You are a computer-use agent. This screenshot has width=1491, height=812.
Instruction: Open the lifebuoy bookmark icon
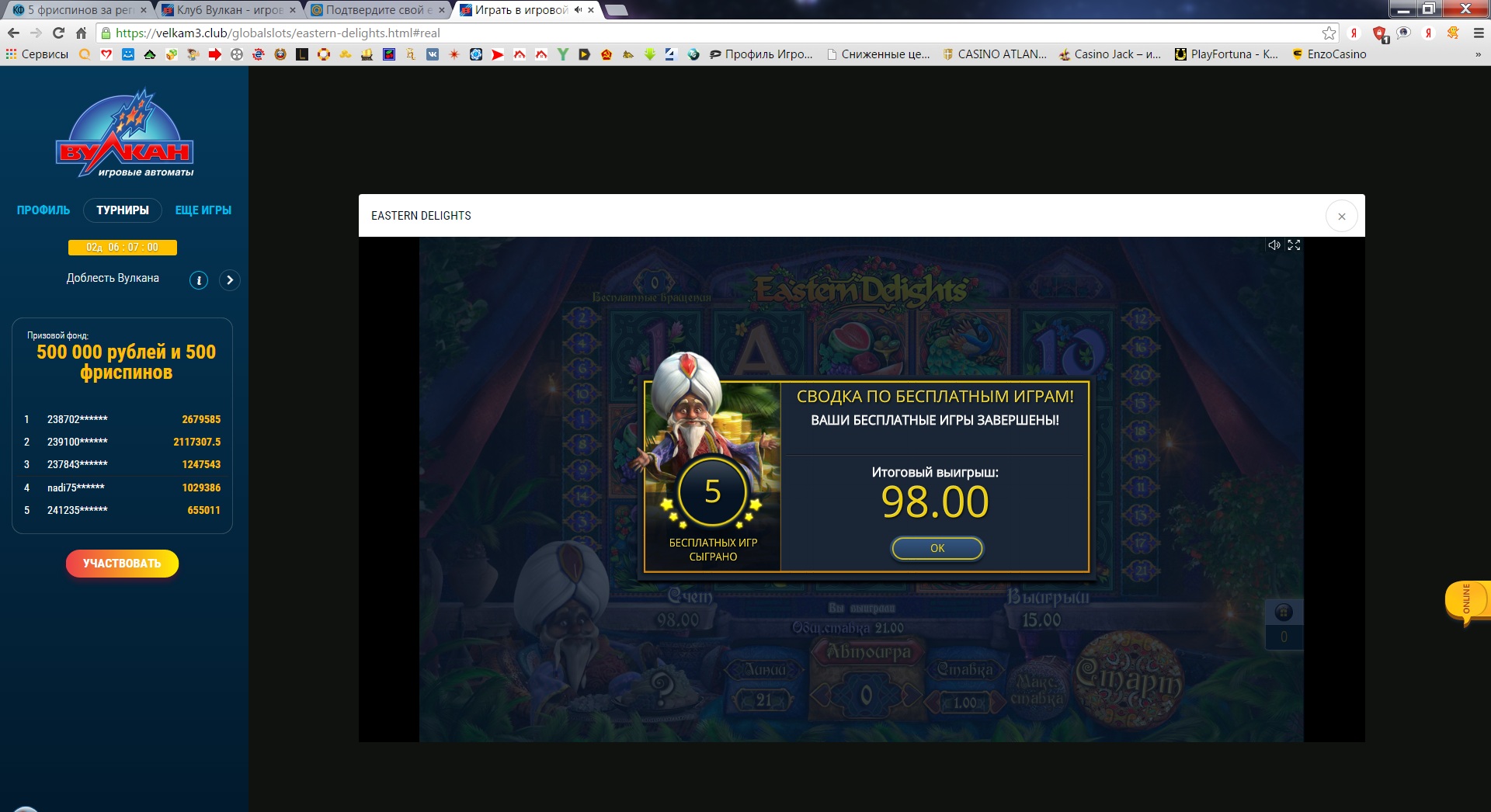point(324,54)
